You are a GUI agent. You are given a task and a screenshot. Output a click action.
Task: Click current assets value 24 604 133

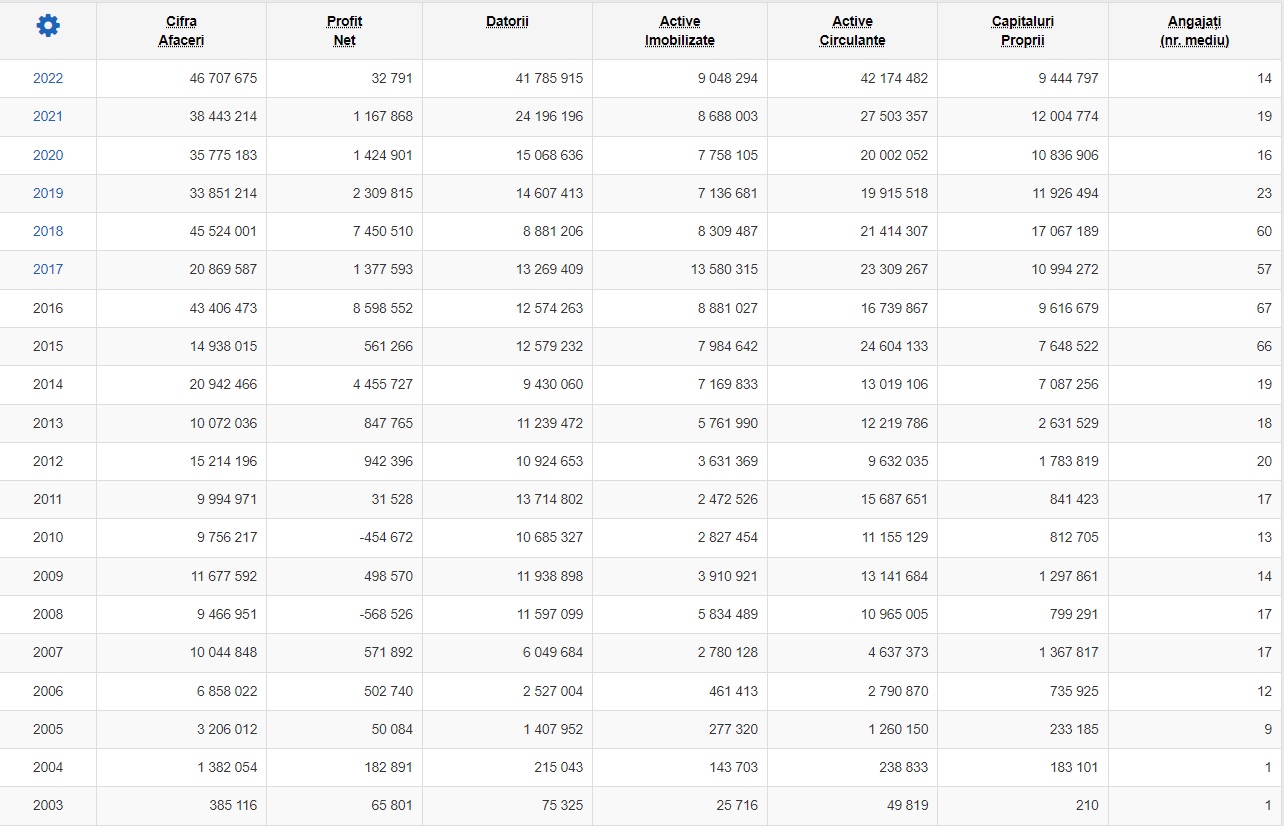click(895, 346)
